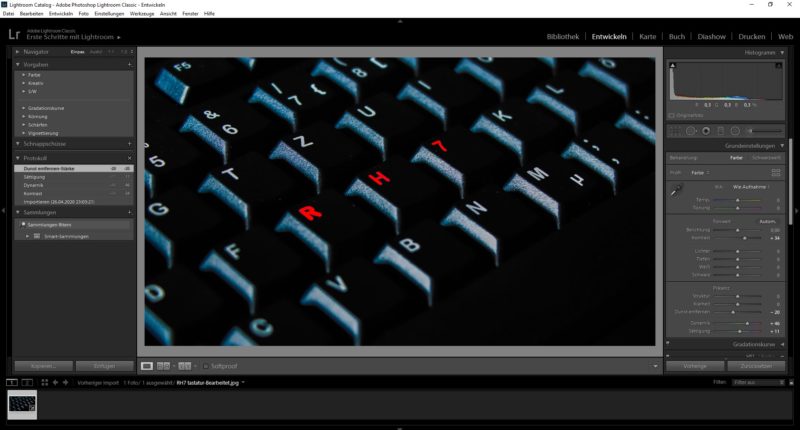The height and width of the screenshot is (430, 800).
Task: Clear history with Protokoll X icon
Action: (130, 158)
